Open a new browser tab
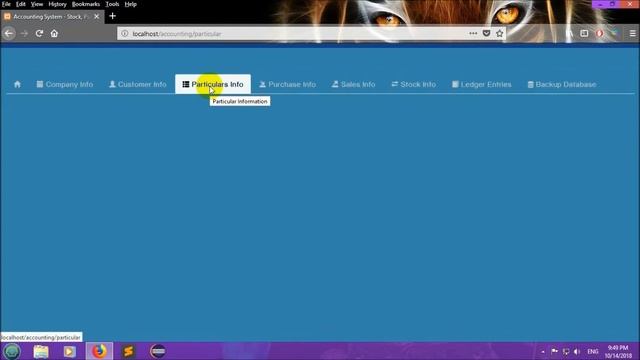 click(x=112, y=16)
